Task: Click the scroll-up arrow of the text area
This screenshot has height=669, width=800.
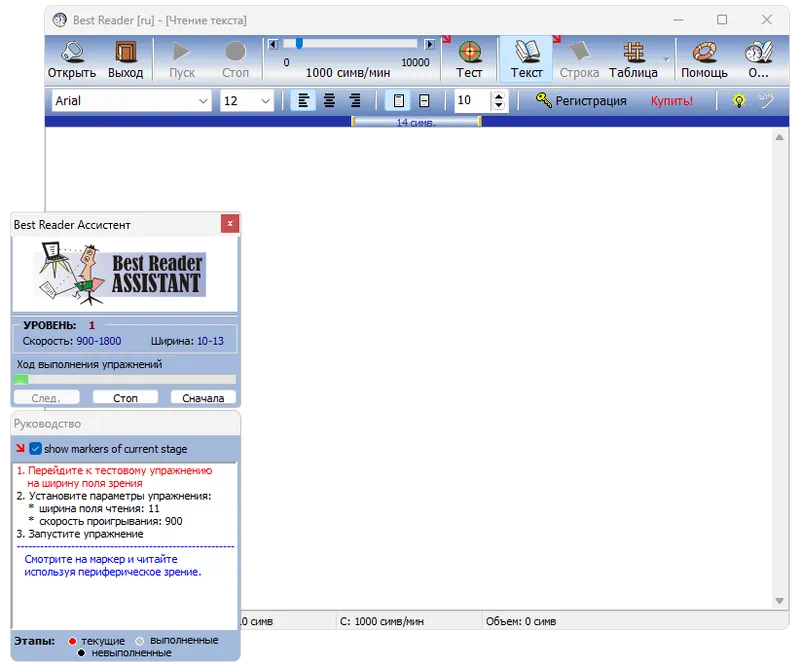Action: (780, 137)
